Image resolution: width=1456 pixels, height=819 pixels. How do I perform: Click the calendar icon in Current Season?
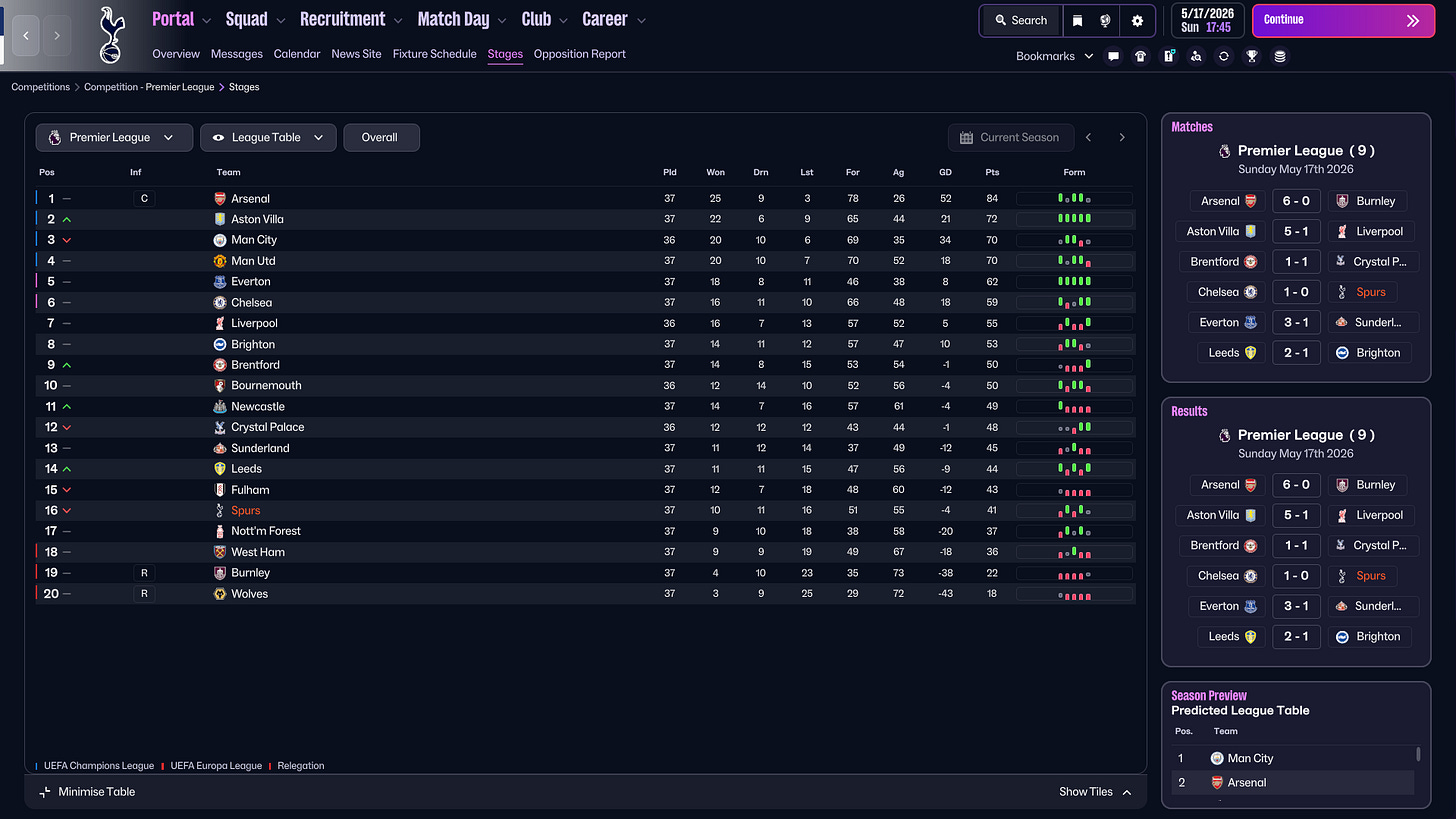pyautogui.click(x=966, y=138)
